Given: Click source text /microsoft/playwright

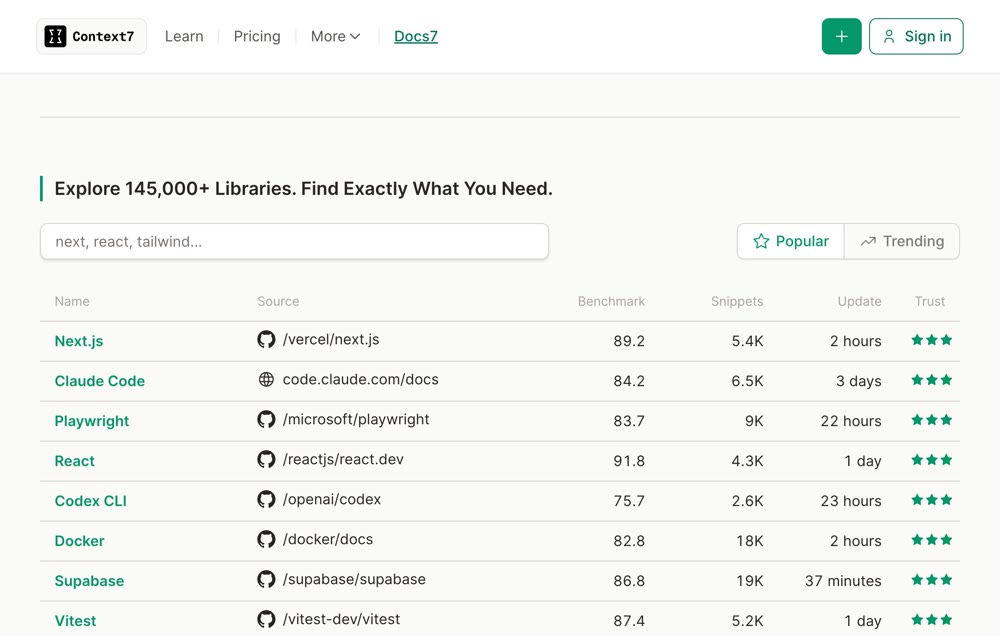Looking at the screenshot, I should pos(356,419).
